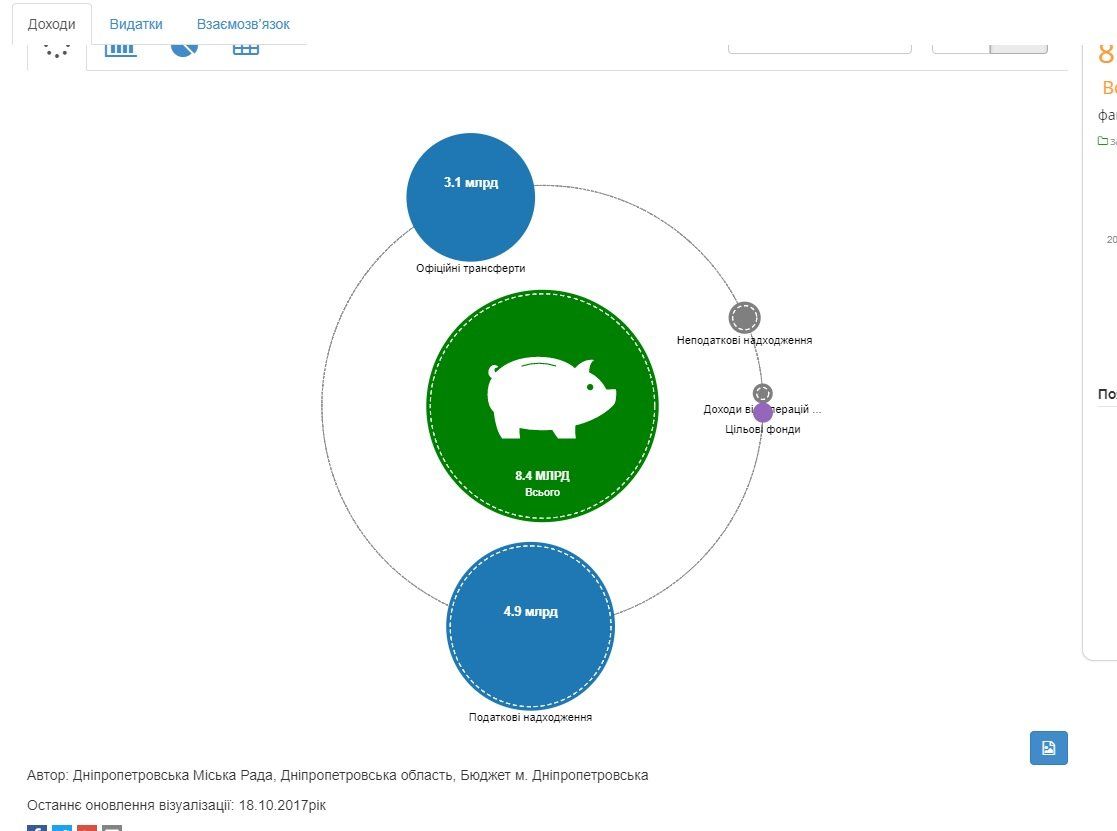Click the gray Неподаткові надходження bubble

coord(744,318)
